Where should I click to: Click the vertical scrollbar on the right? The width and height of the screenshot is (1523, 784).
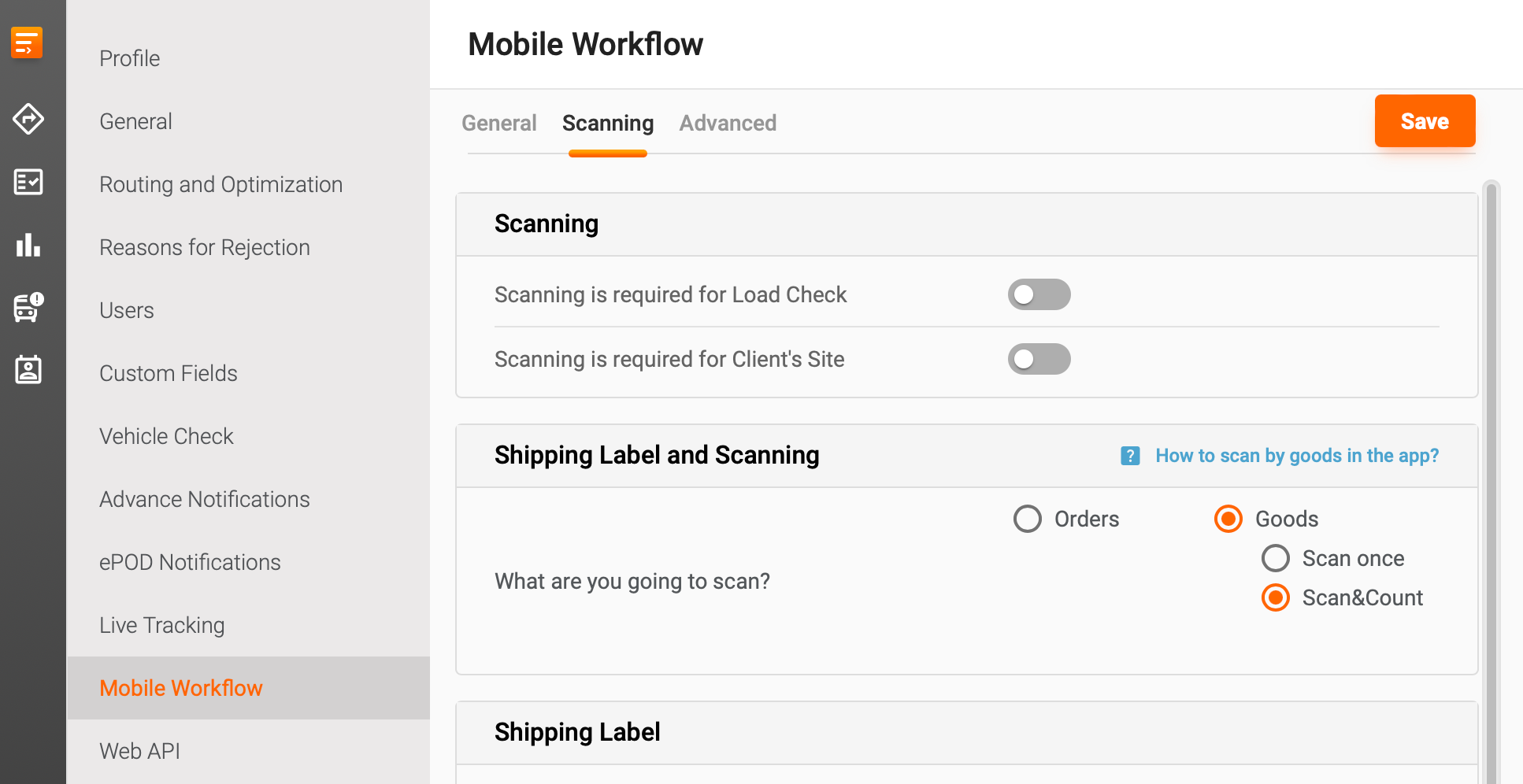point(1491,472)
